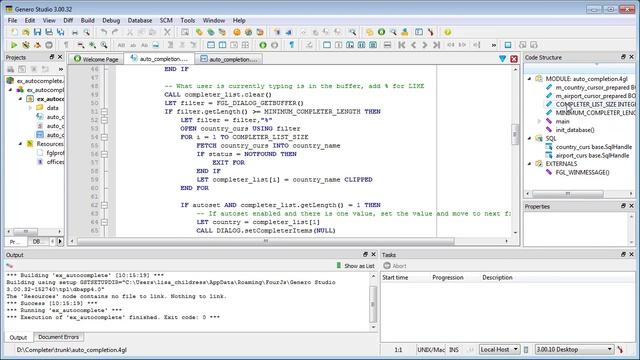Click the Abort button in Tasks
Screen dimensions: 640x360
click(395, 266)
